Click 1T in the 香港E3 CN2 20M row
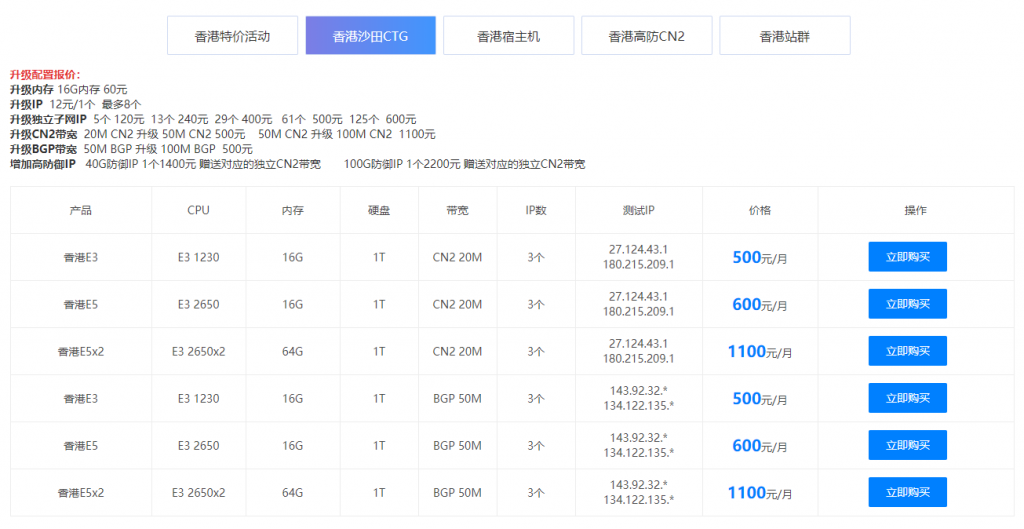This screenshot has height=529, width=1024. 379,257
